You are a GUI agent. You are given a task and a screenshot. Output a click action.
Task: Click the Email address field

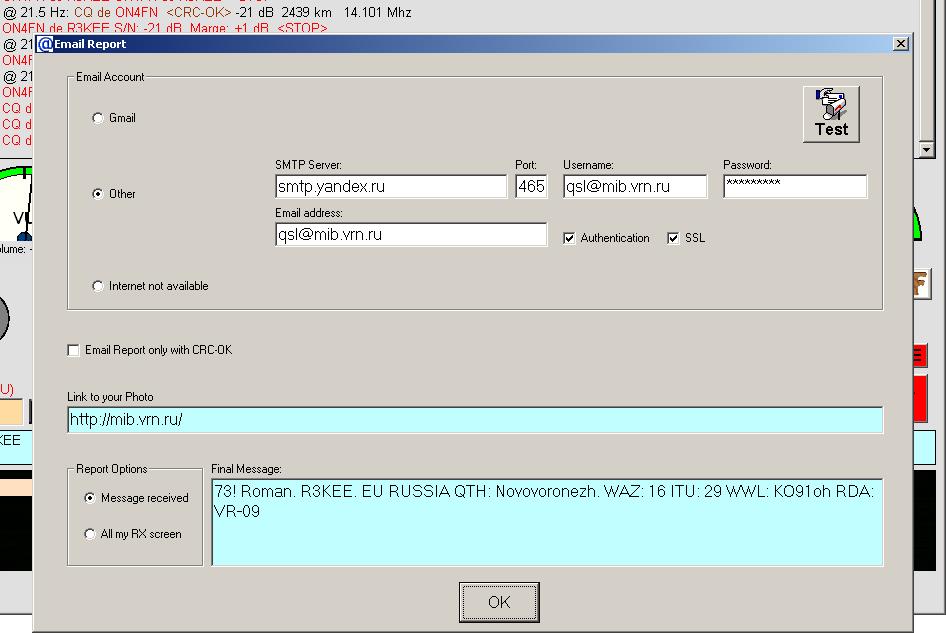pyautogui.click(x=410, y=234)
